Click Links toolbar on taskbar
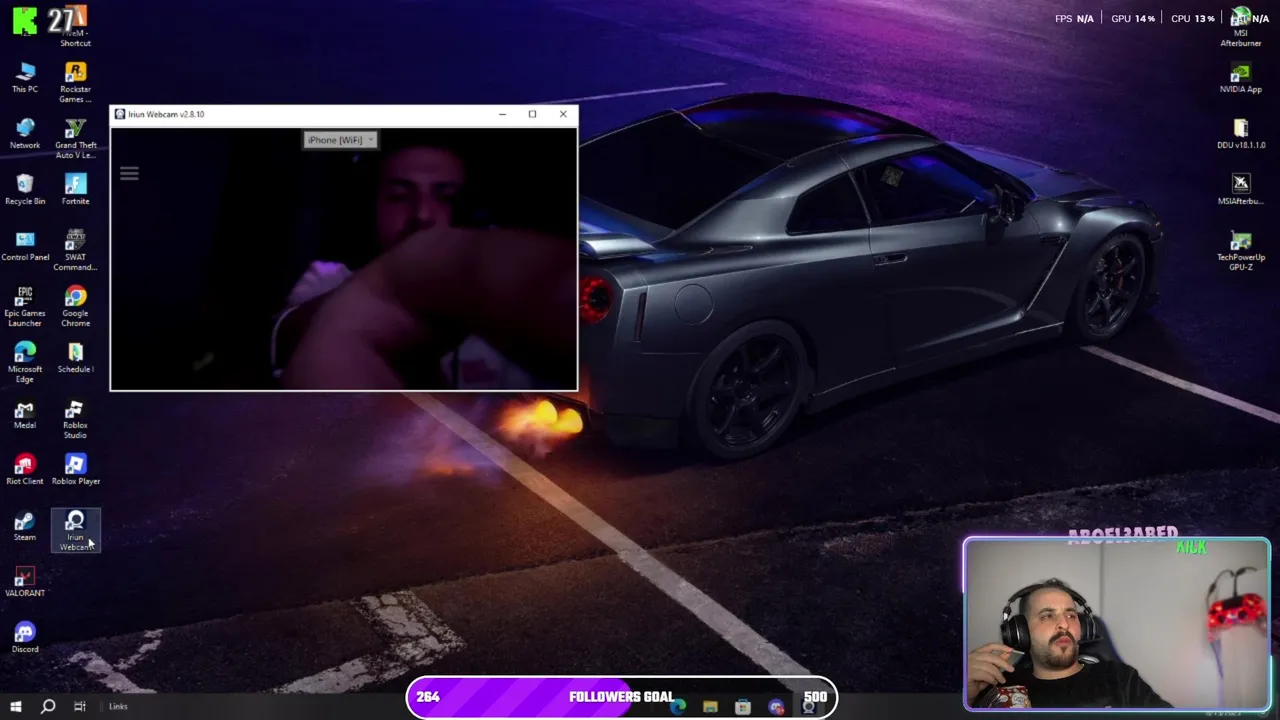Viewport: 1280px width, 720px height. coord(118,707)
